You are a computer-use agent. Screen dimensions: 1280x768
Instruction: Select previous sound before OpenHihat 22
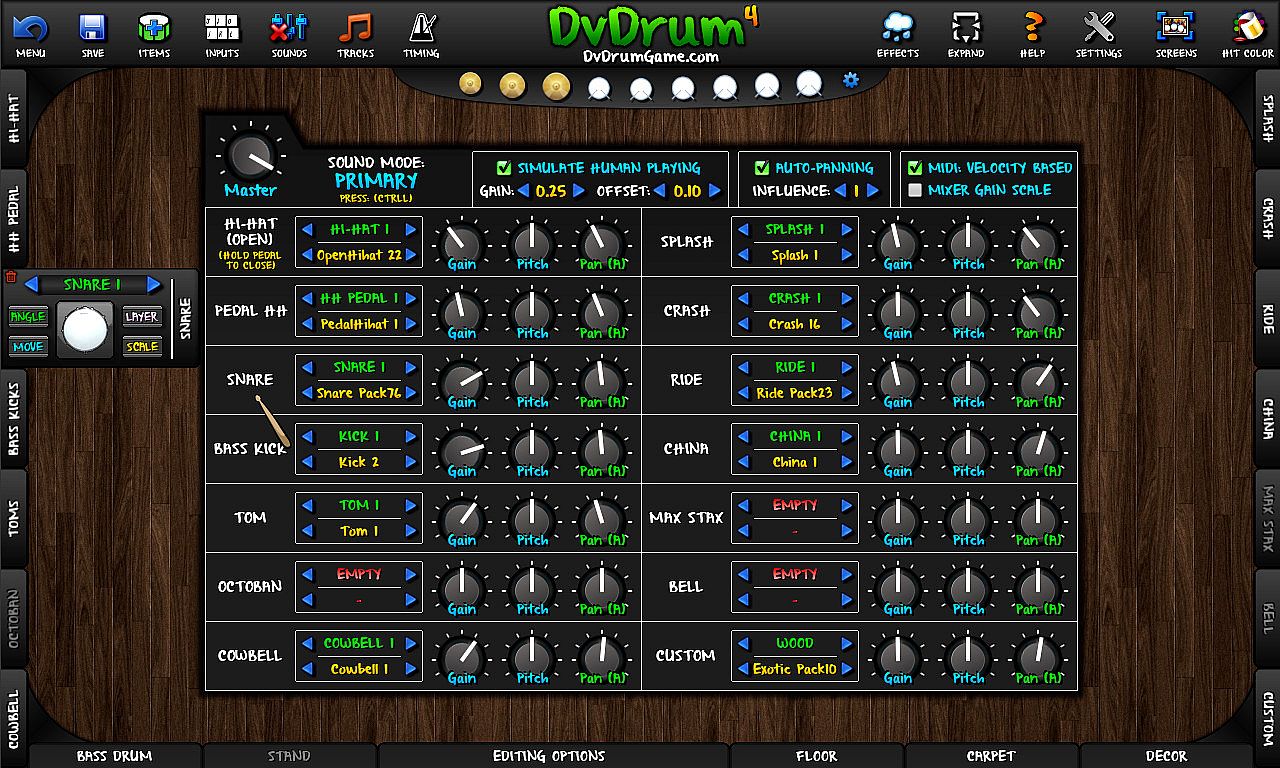(308, 255)
